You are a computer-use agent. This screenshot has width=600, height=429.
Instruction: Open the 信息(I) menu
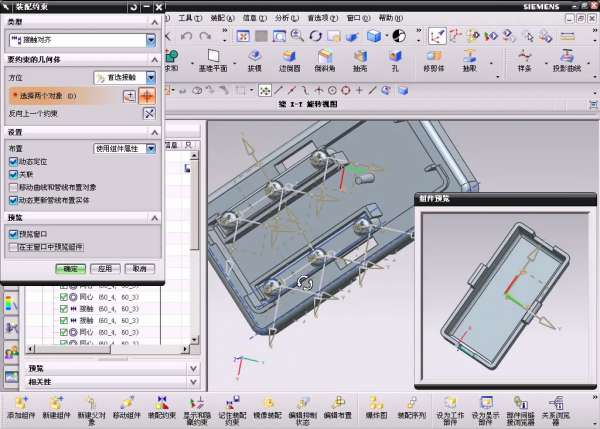tap(255, 18)
